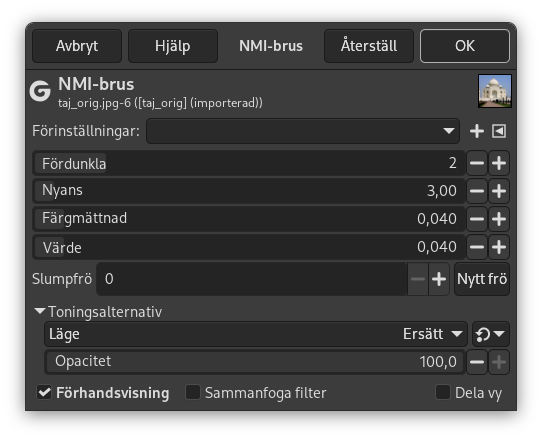The width and height of the screenshot is (542, 439).
Task: Generate a new seed with Nytt frö
Action: pyautogui.click(x=482, y=279)
